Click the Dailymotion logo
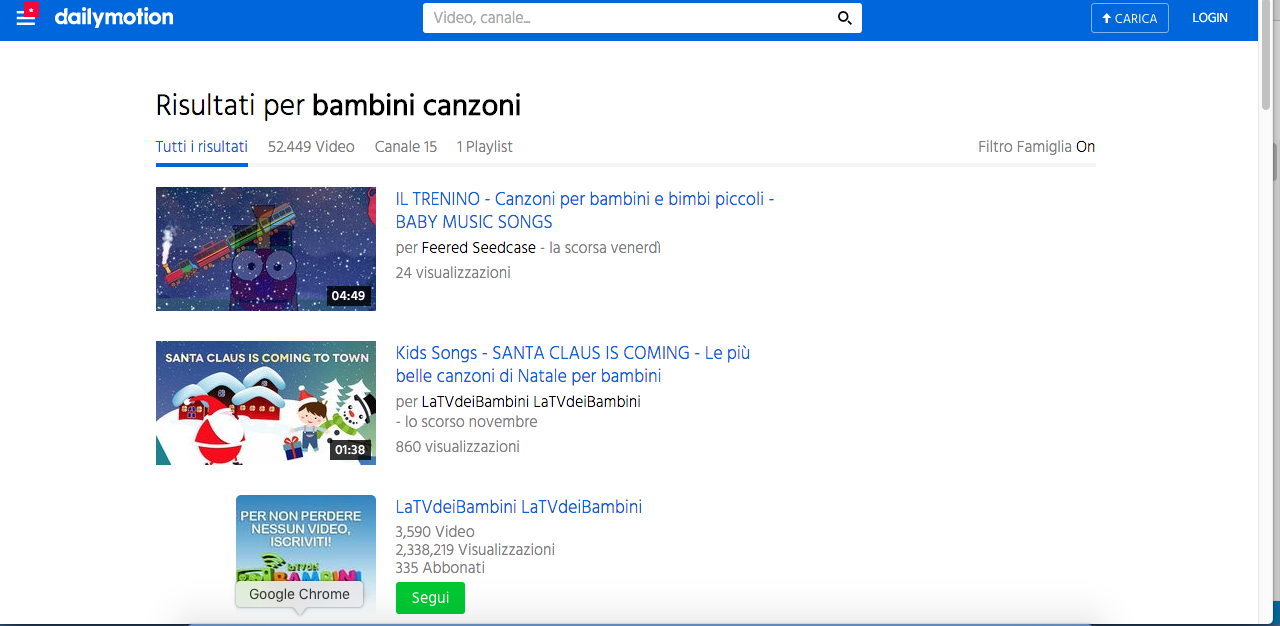 click(114, 17)
